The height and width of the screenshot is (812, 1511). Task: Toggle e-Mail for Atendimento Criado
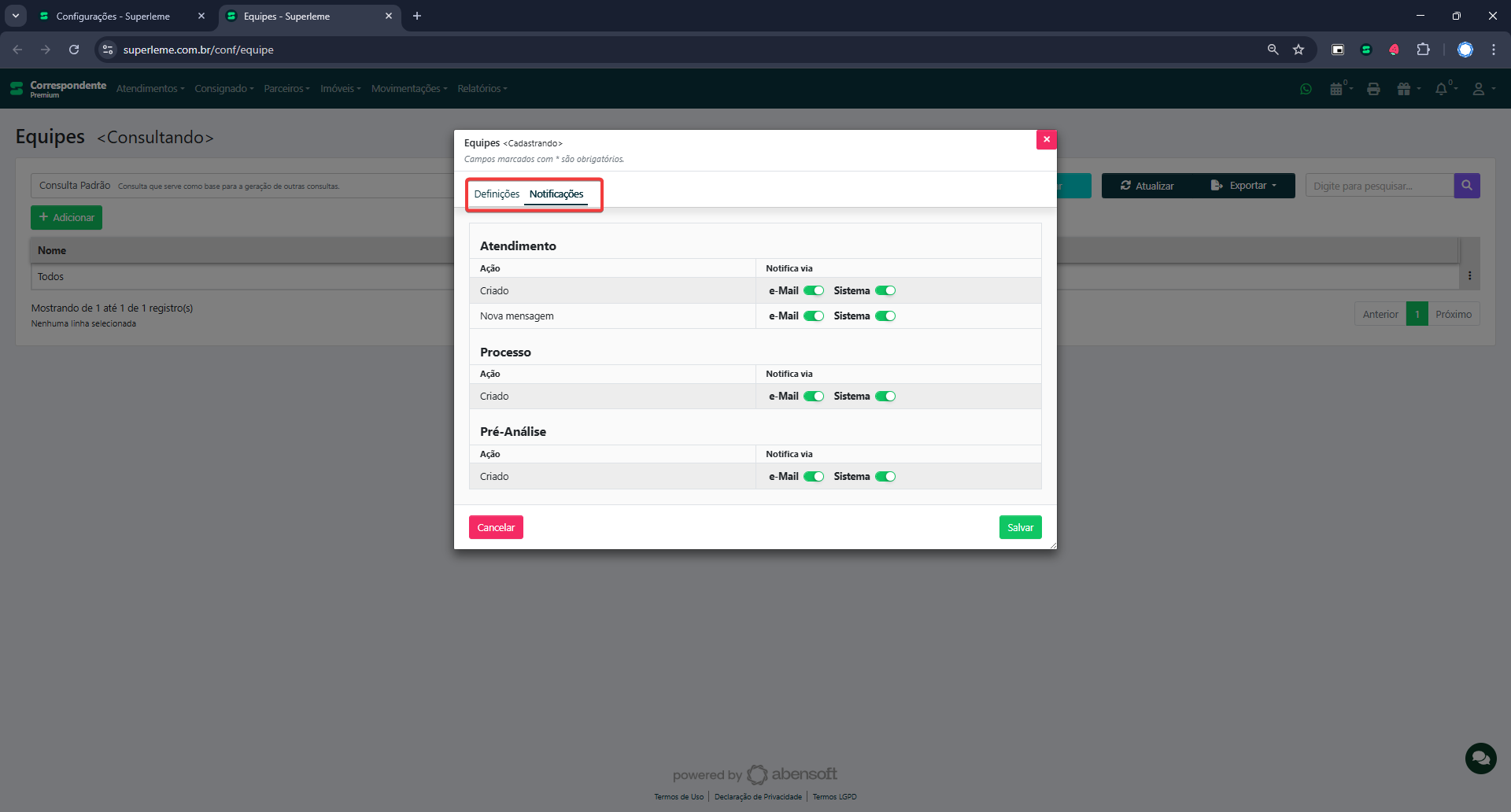(813, 290)
